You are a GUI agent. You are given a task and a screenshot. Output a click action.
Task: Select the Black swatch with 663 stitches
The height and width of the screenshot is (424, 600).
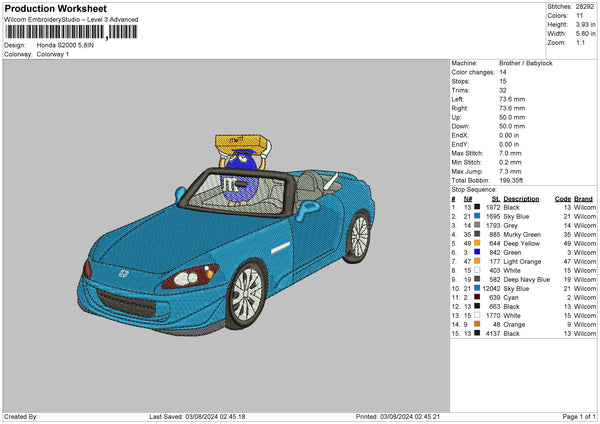477,306
